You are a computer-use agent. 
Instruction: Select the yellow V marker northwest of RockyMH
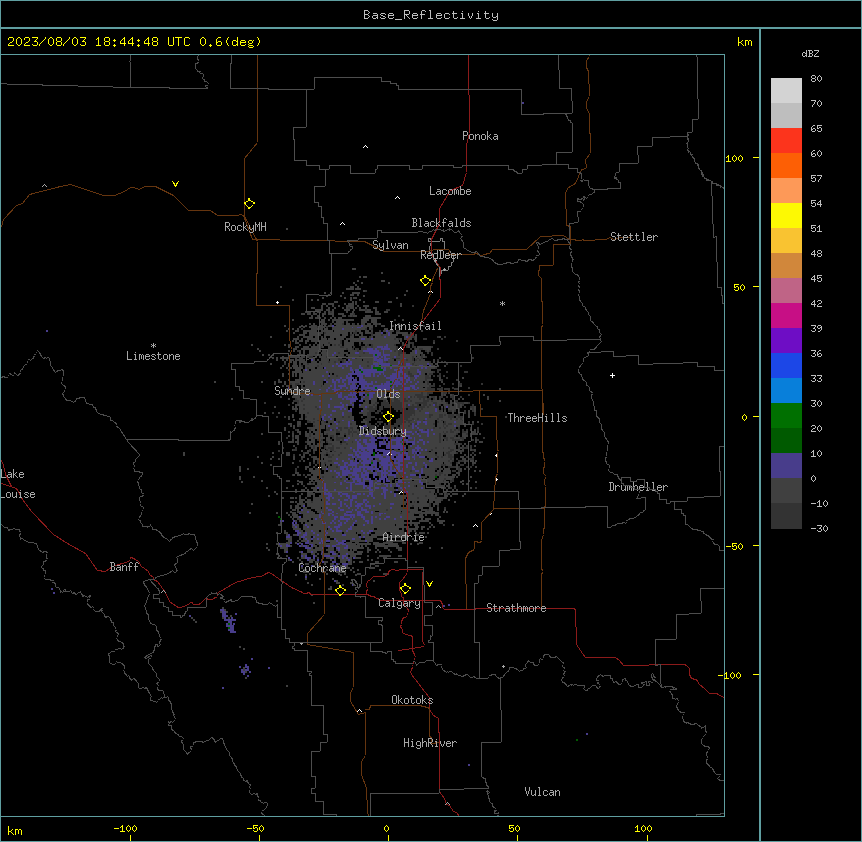tap(175, 184)
